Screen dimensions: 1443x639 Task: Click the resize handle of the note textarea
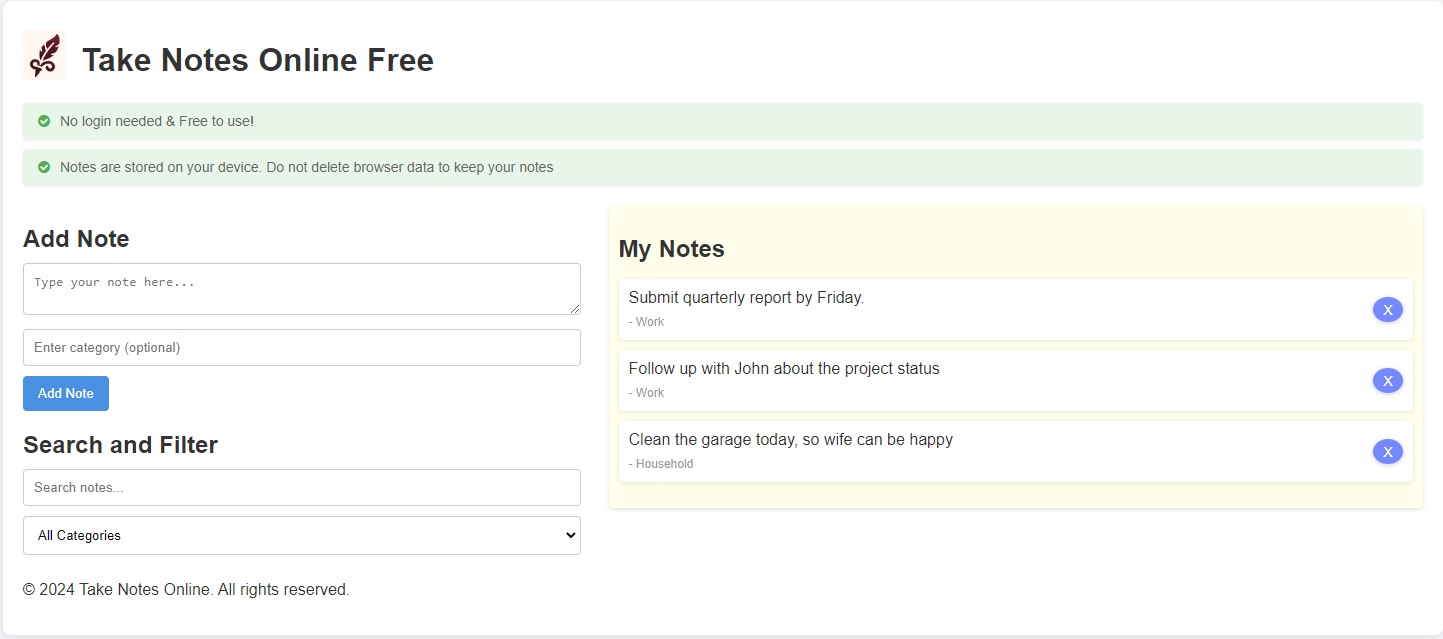tap(574, 308)
